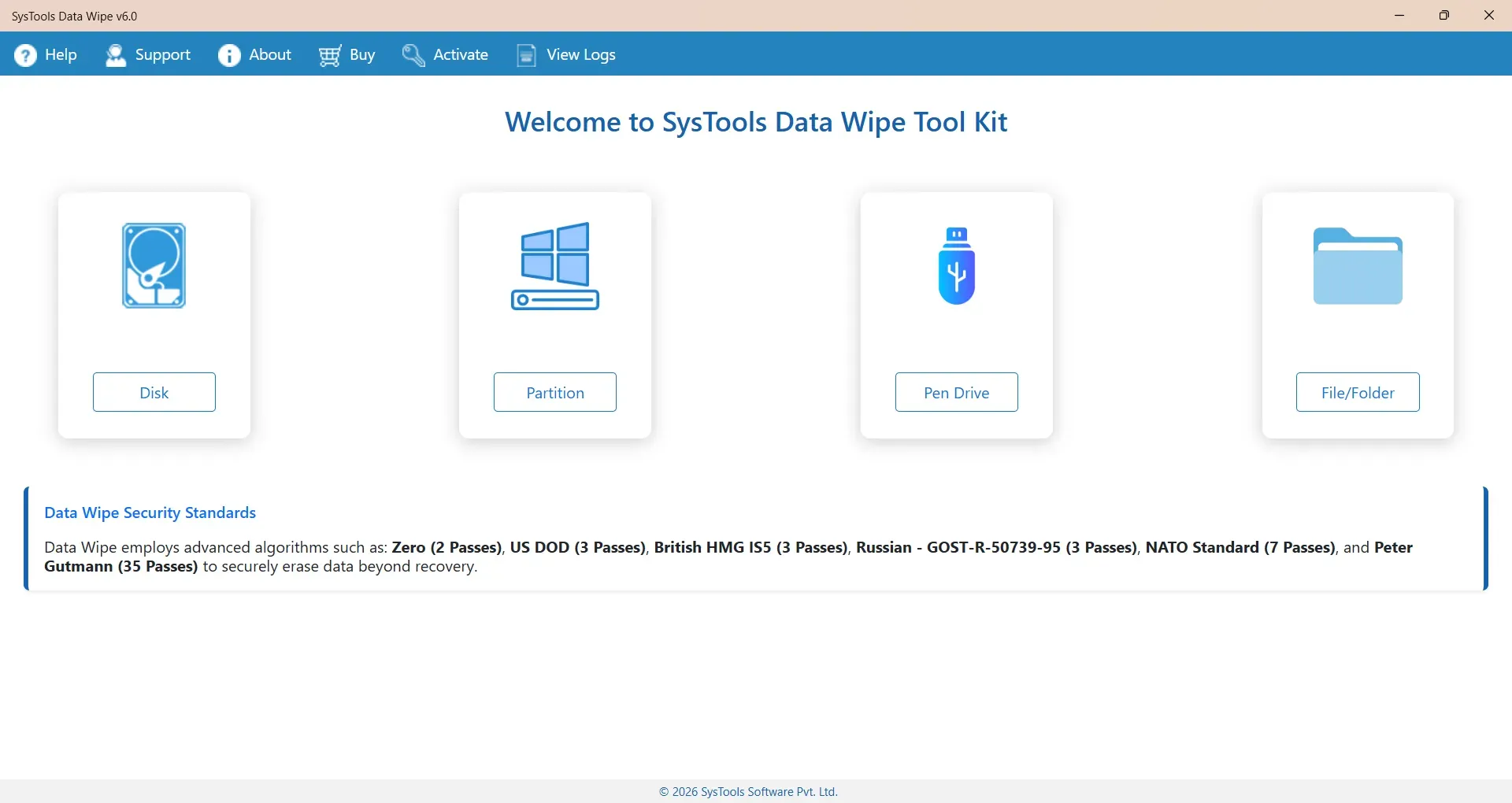Open the Help menu label
This screenshot has width=1512, height=803.
61,55
